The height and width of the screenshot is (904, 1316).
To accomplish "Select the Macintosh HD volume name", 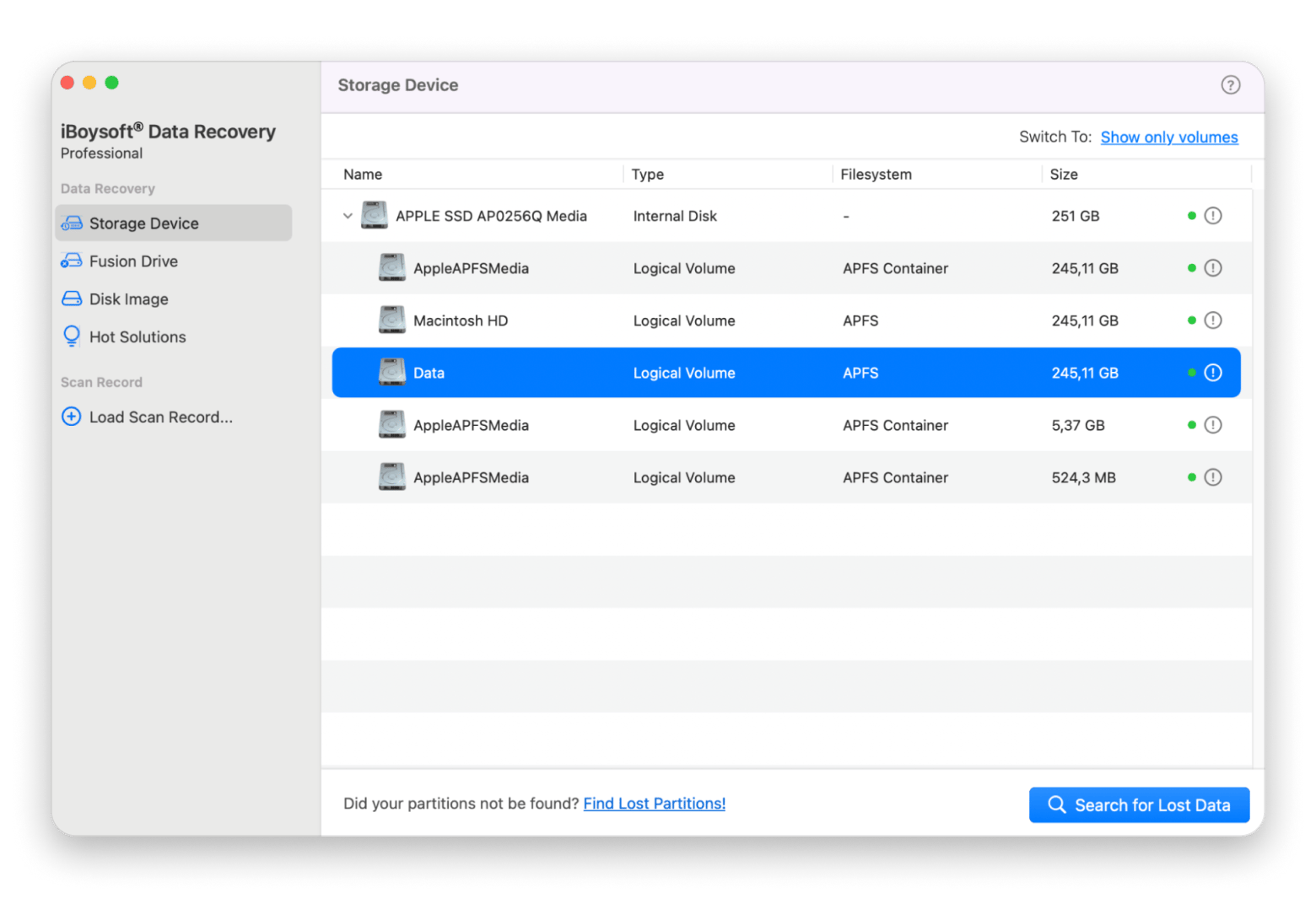I will tap(461, 320).
